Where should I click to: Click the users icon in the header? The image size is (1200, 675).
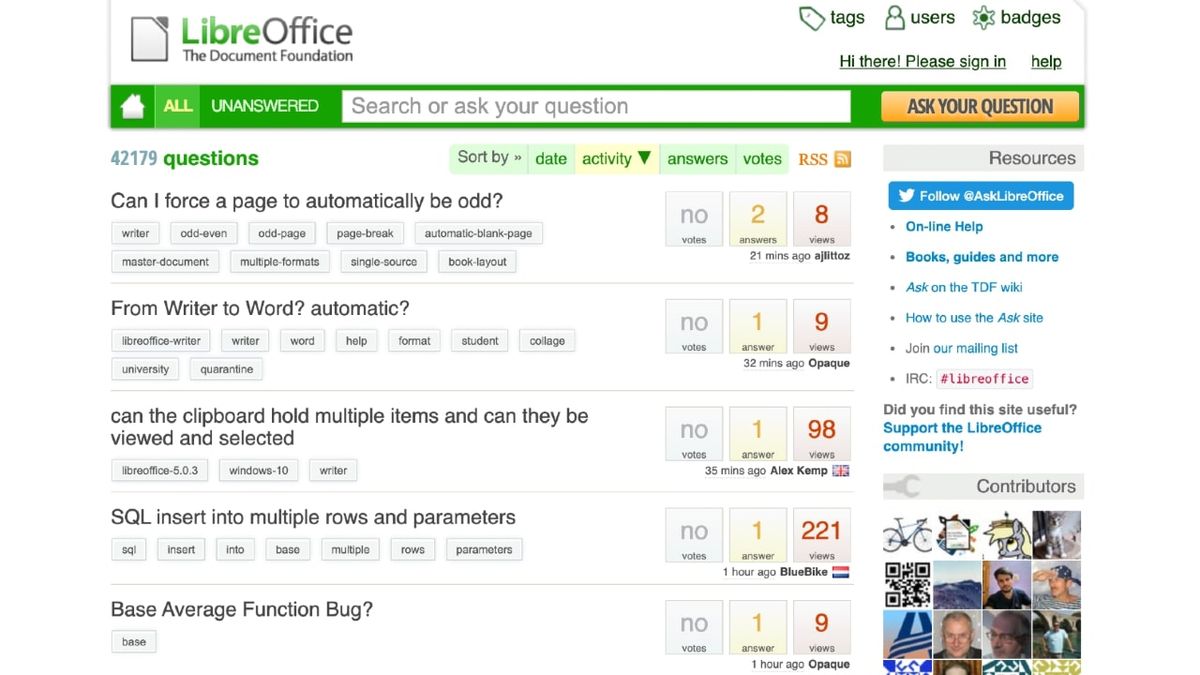[x=893, y=17]
